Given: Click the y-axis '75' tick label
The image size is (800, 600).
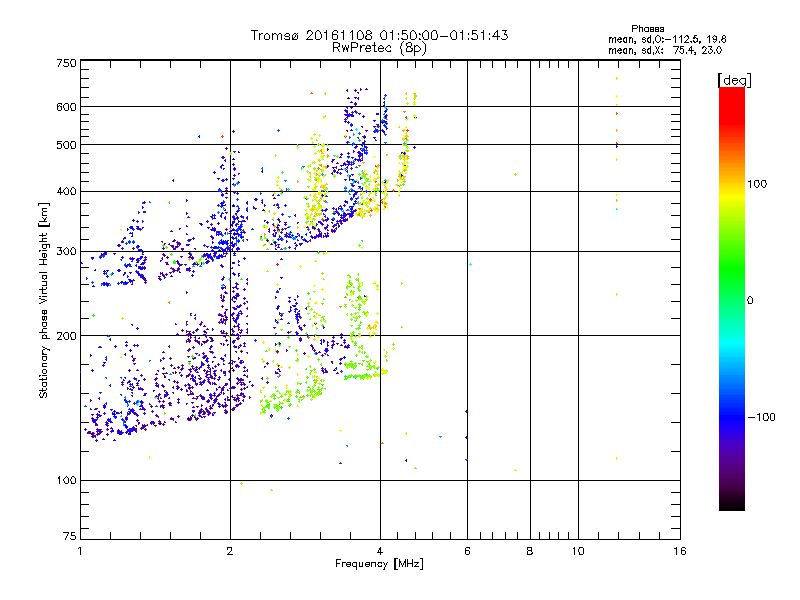Looking at the screenshot, I should click(x=69, y=536).
